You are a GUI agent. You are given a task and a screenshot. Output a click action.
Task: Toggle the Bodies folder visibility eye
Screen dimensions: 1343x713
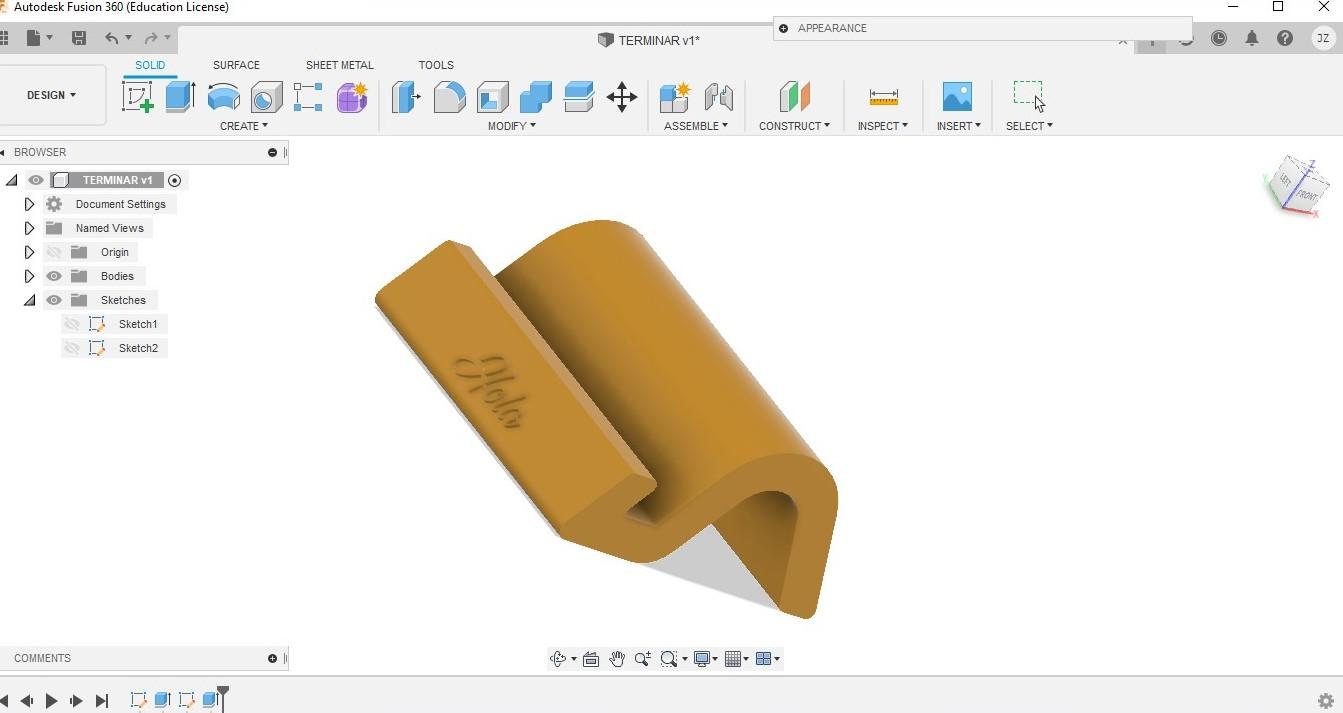coord(54,276)
